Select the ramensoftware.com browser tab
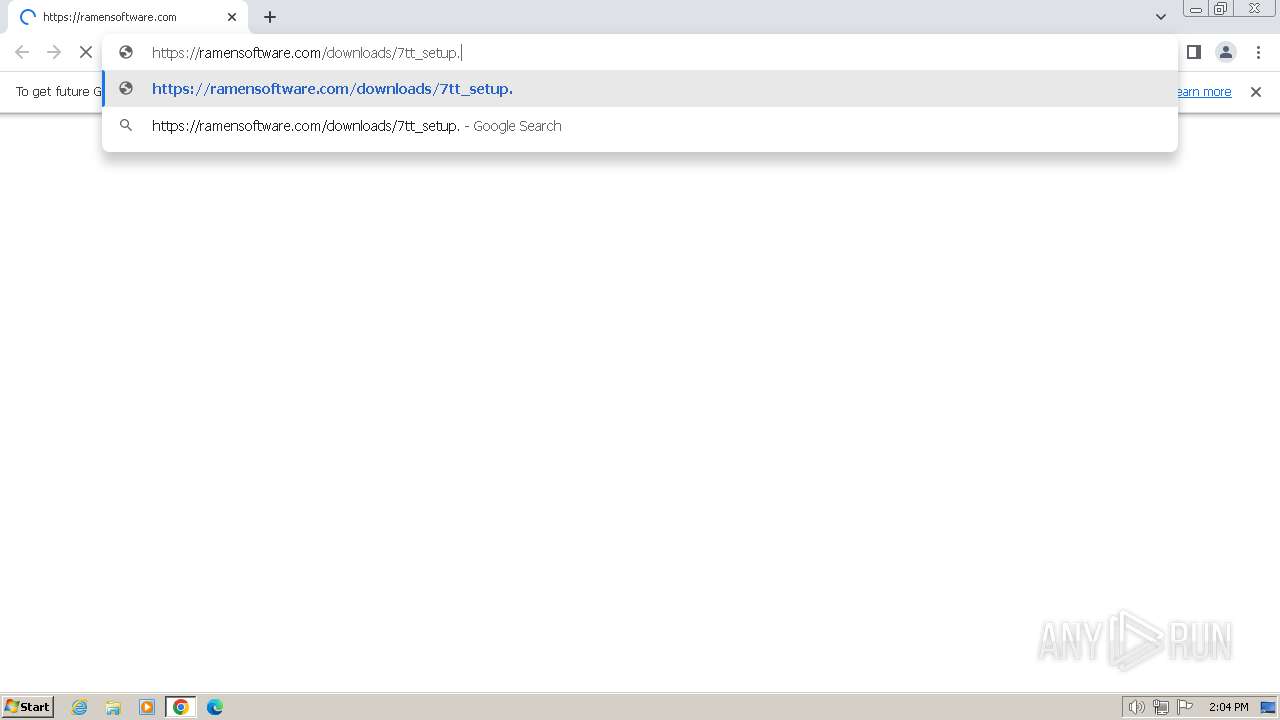1280x720 pixels. (128, 17)
